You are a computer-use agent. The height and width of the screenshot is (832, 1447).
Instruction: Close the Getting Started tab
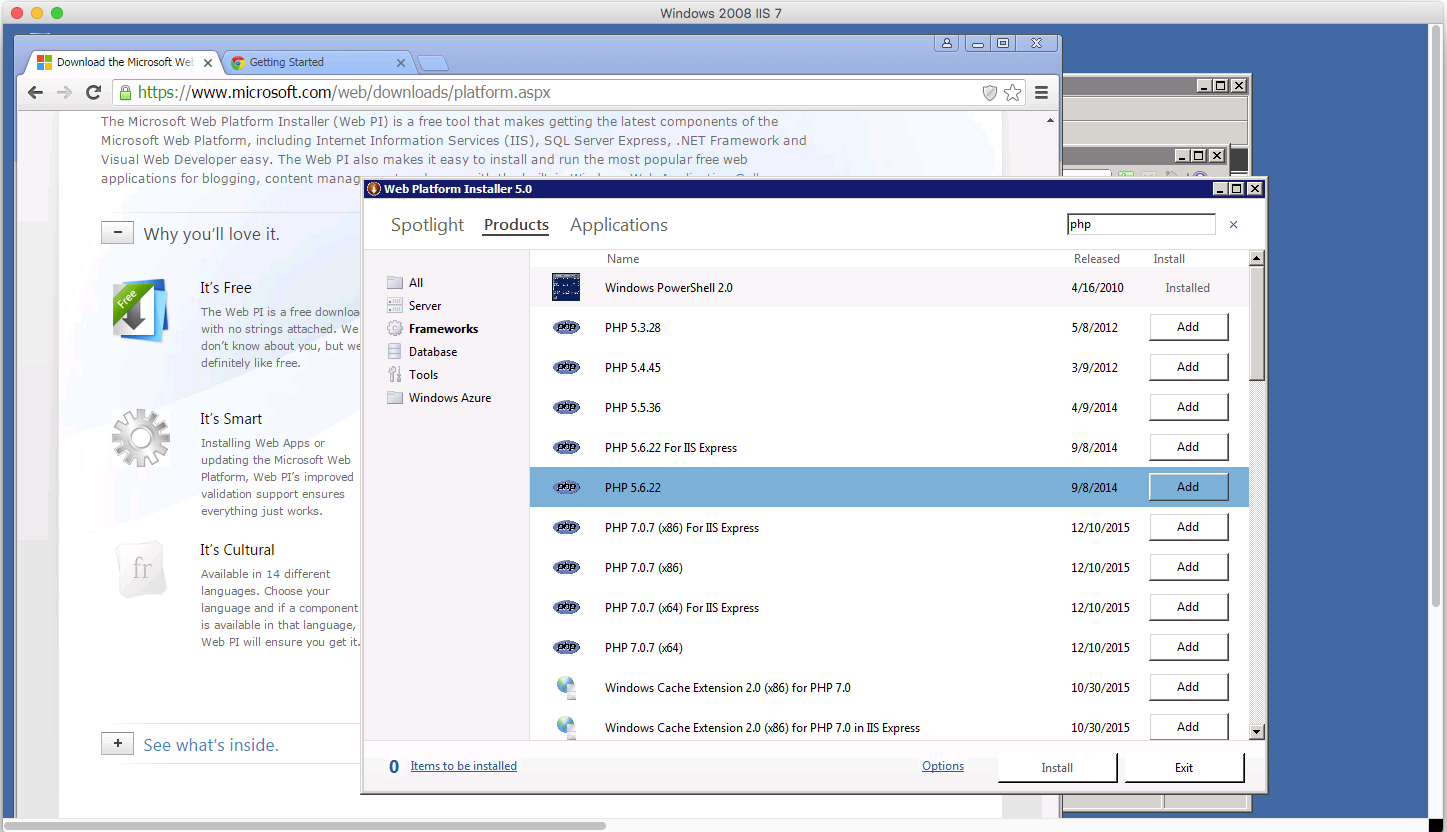coord(401,62)
